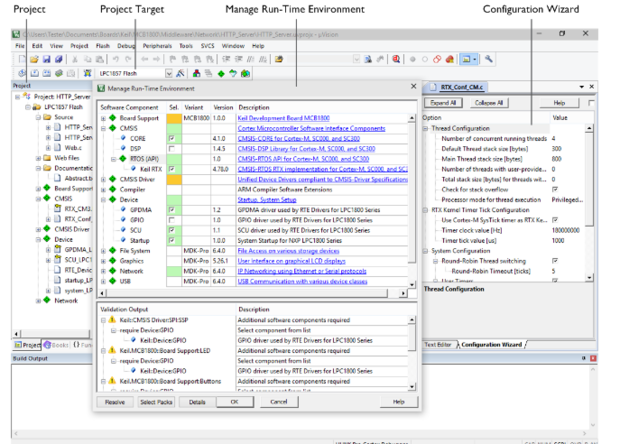
Task: Click the Rebuild all target files icon
Action: [x=47, y=74]
